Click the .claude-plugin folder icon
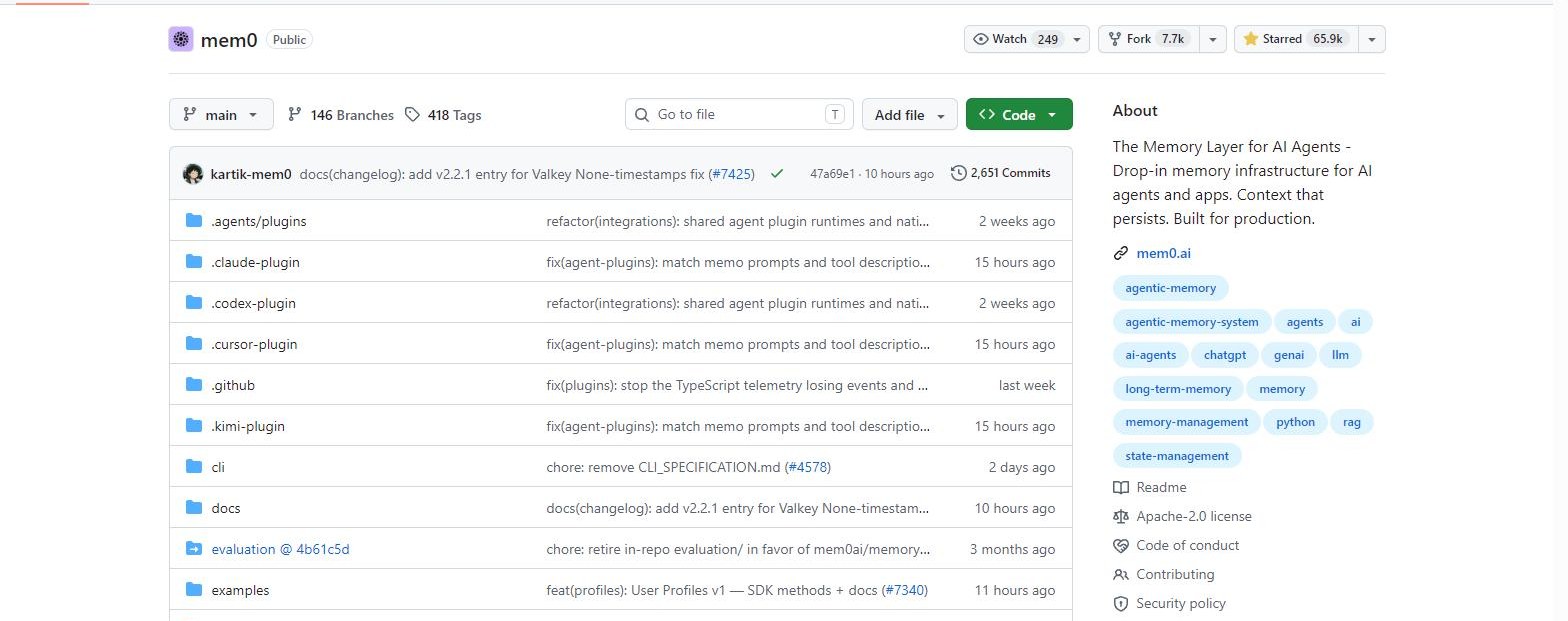 pos(194,262)
